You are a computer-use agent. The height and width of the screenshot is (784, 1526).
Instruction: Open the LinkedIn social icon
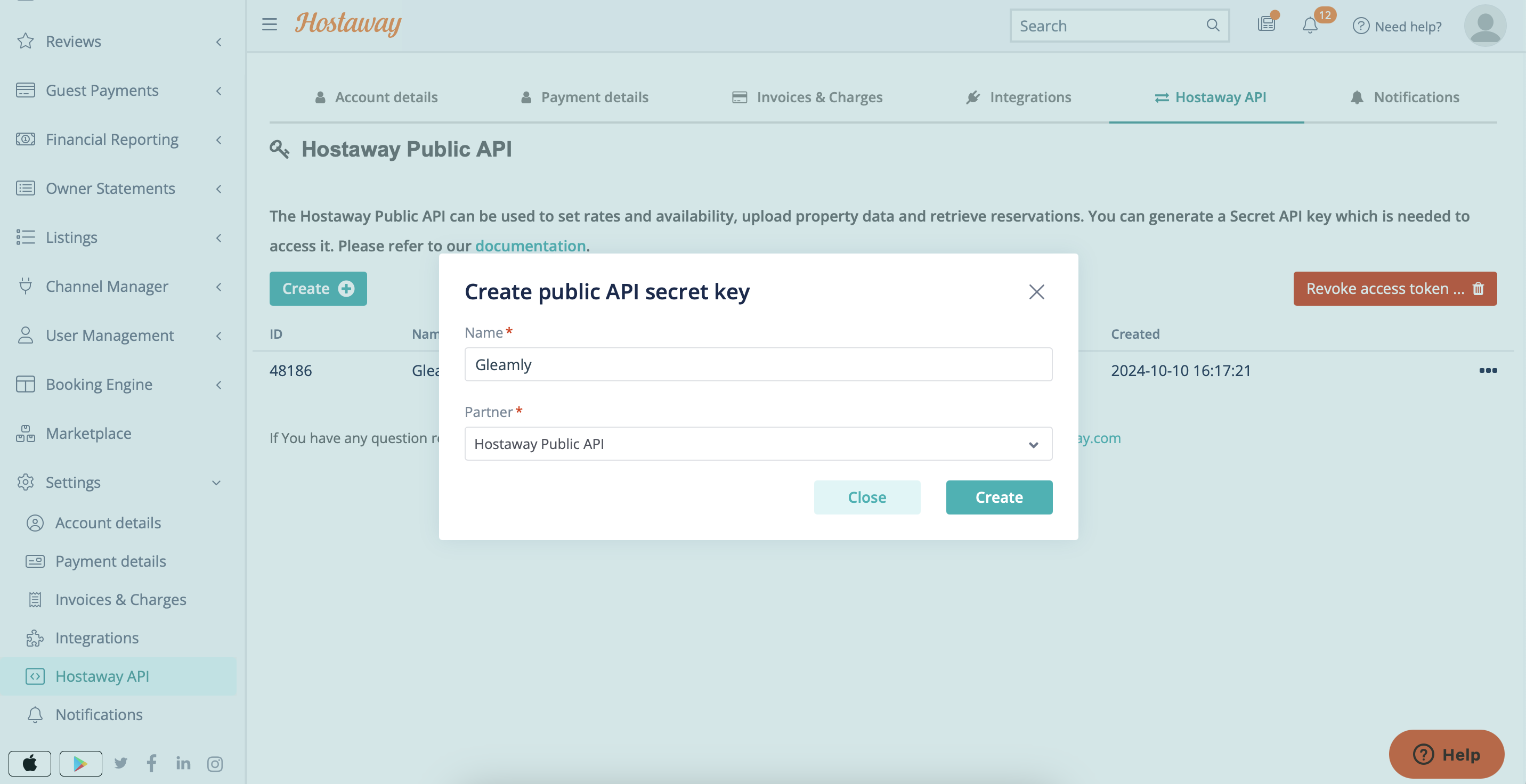point(183,763)
